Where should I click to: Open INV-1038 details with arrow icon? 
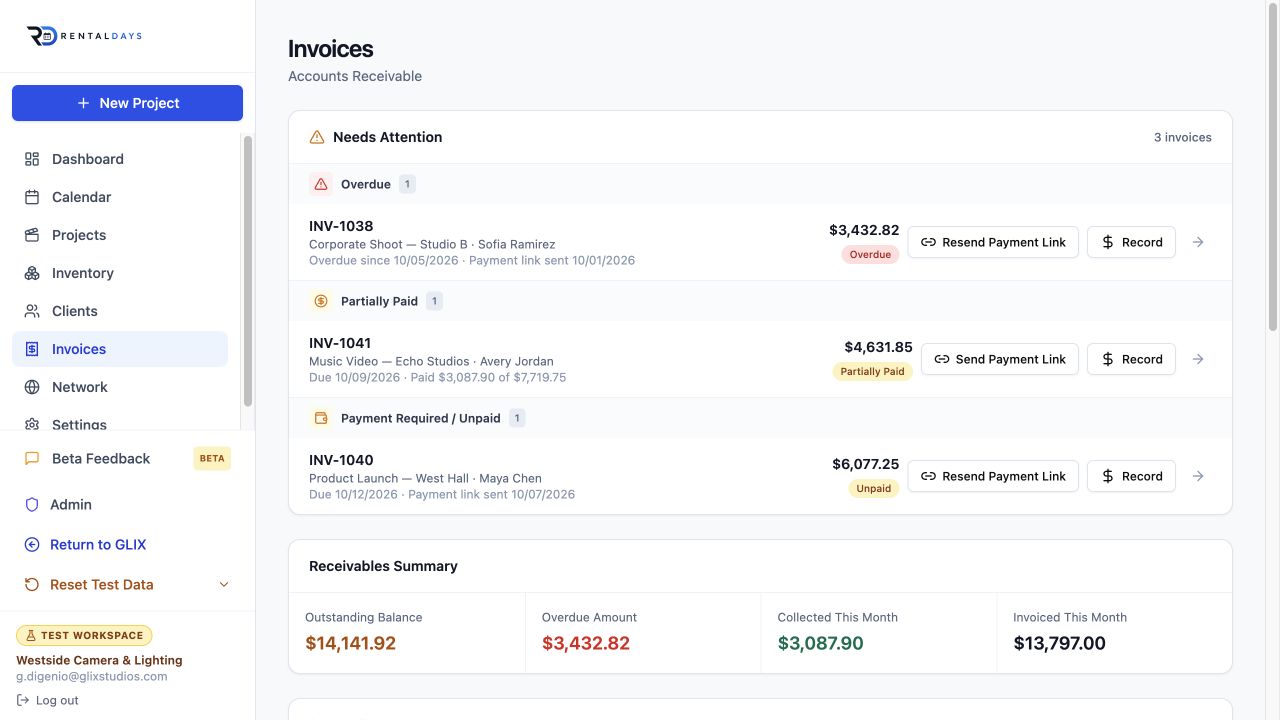click(1198, 242)
